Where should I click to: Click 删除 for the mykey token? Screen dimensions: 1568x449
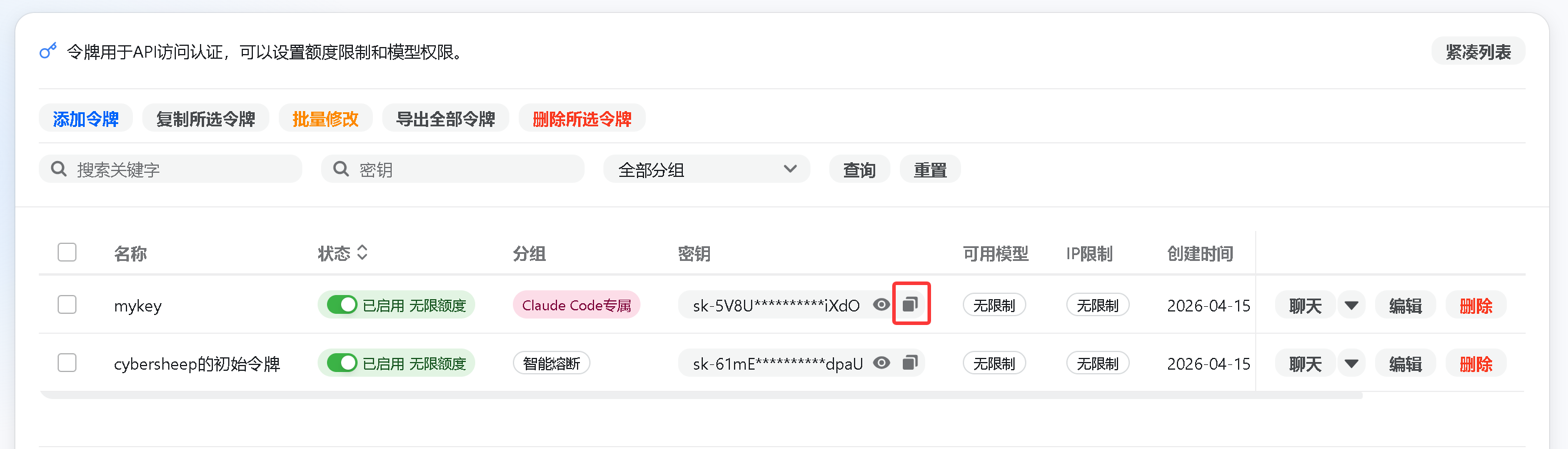[1476, 305]
